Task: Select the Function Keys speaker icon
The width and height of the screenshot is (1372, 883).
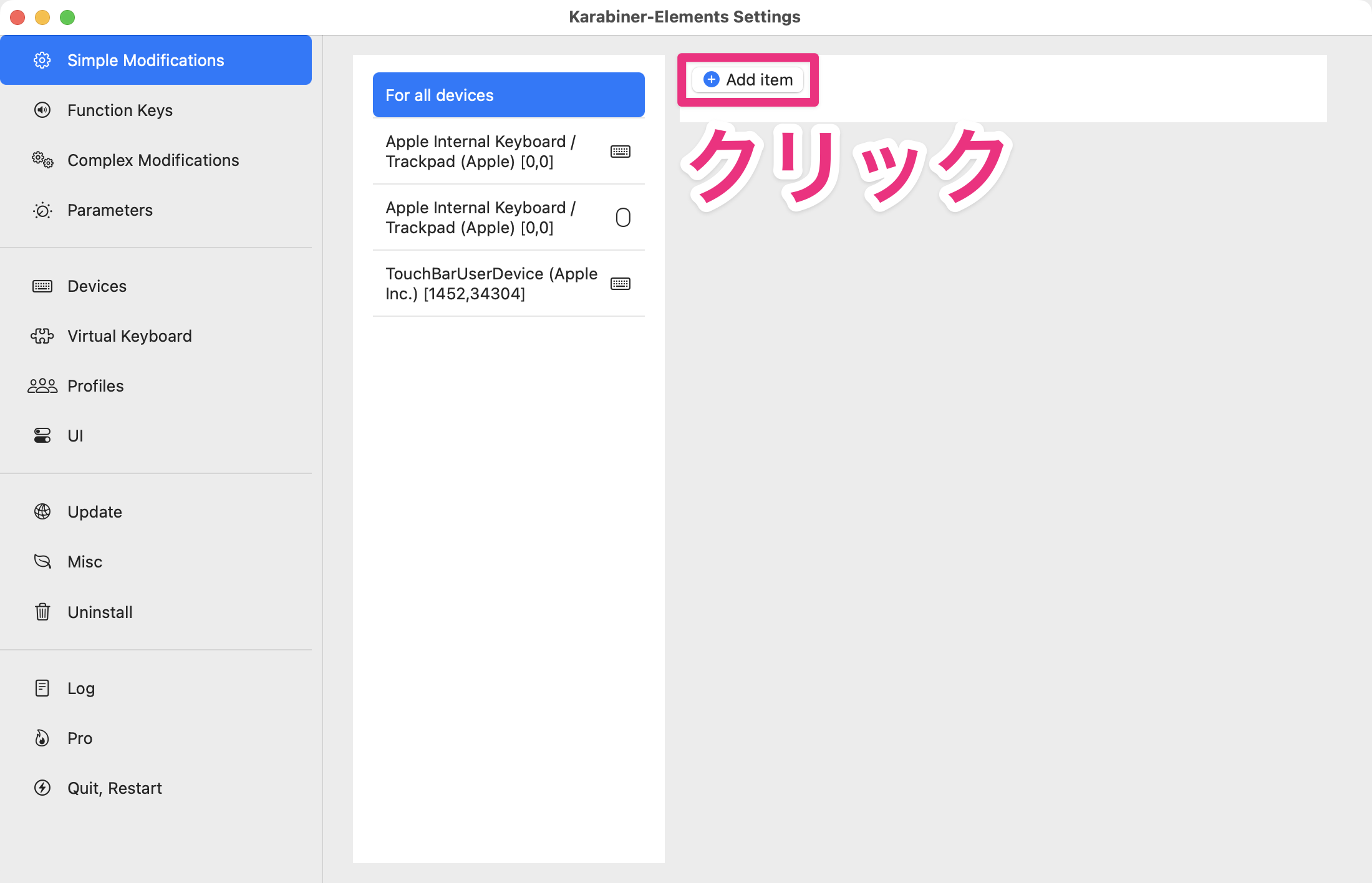Action: pyautogui.click(x=42, y=110)
